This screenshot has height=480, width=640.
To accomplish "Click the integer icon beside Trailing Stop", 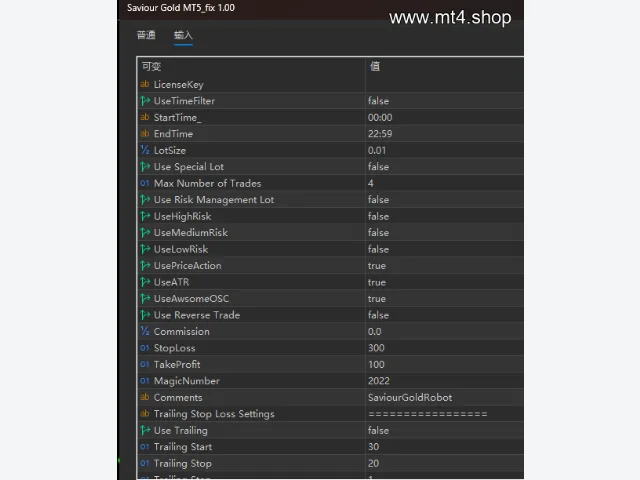I will point(144,463).
